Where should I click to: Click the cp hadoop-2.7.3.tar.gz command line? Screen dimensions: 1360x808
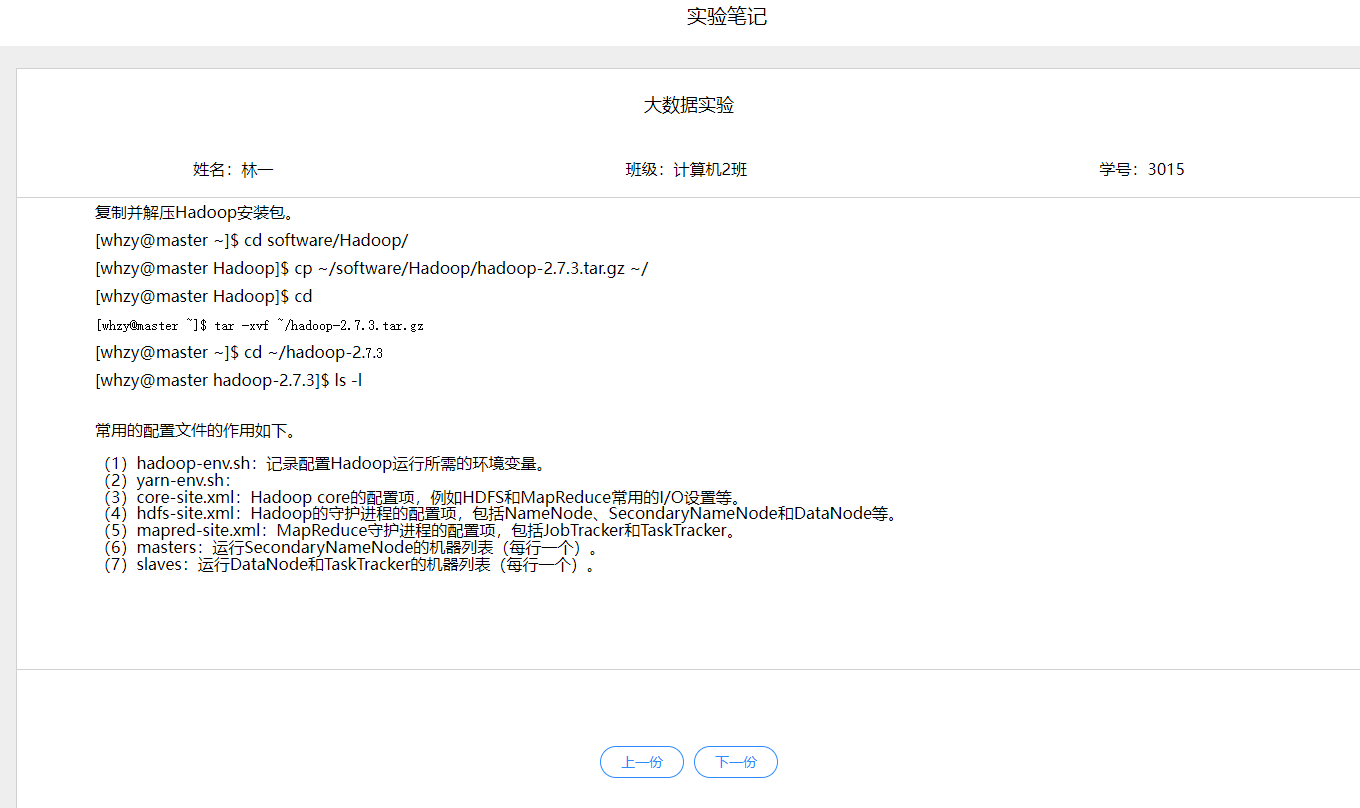click(x=372, y=269)
